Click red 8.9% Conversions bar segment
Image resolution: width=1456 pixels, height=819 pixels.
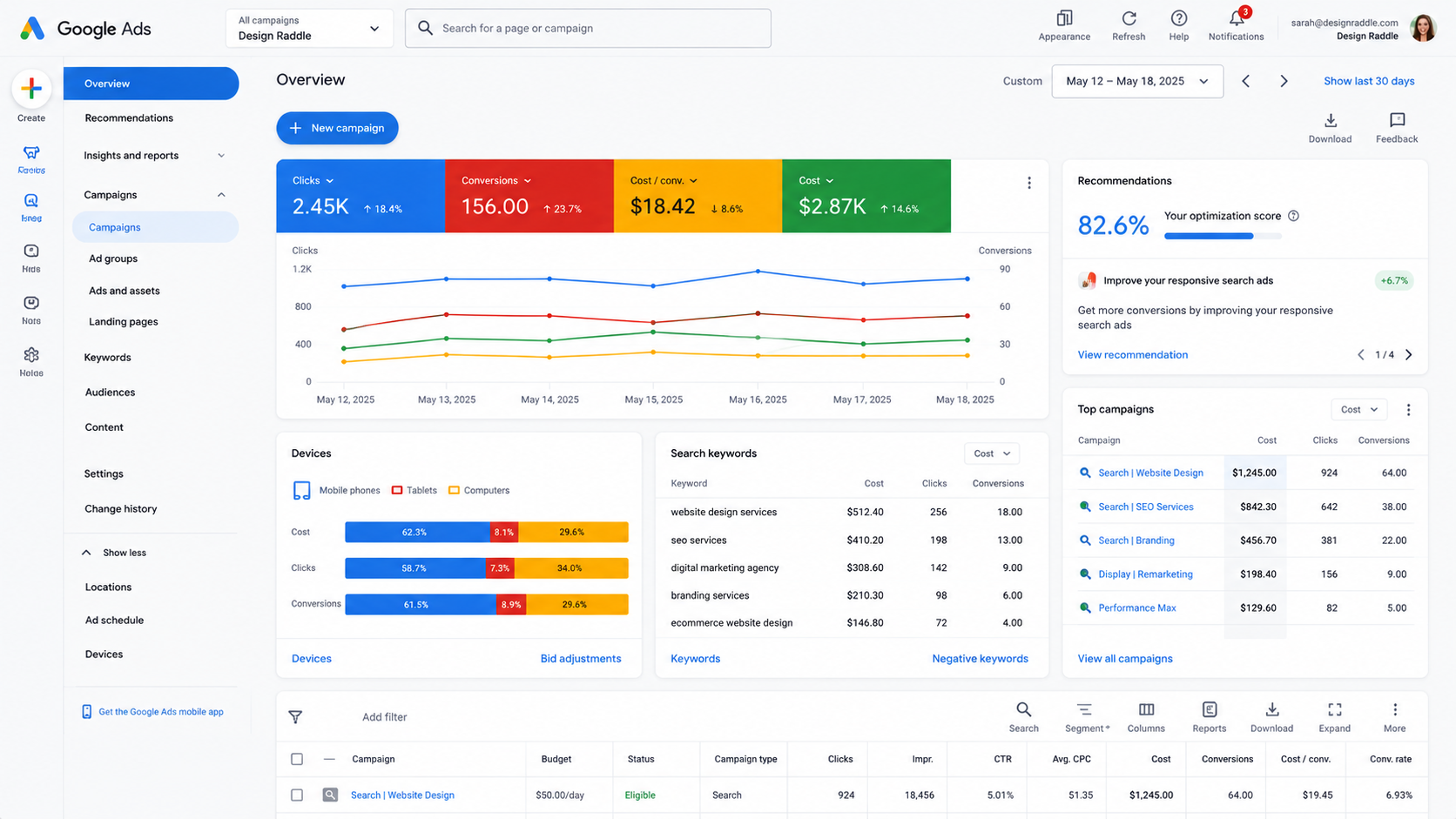coord(511,604)
